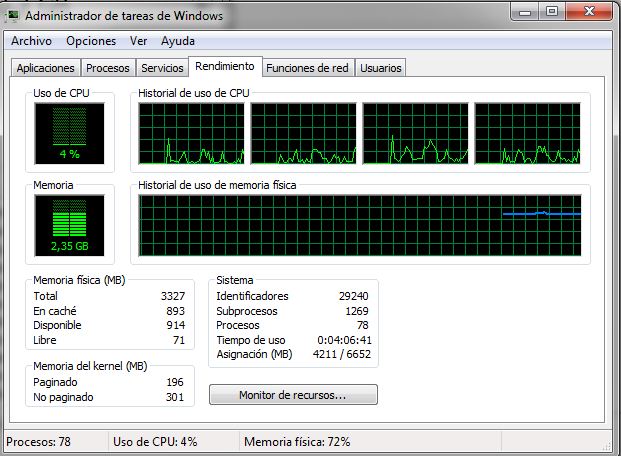
Task: Open Monitor de recursos button
Action: (x=293, y=395)
